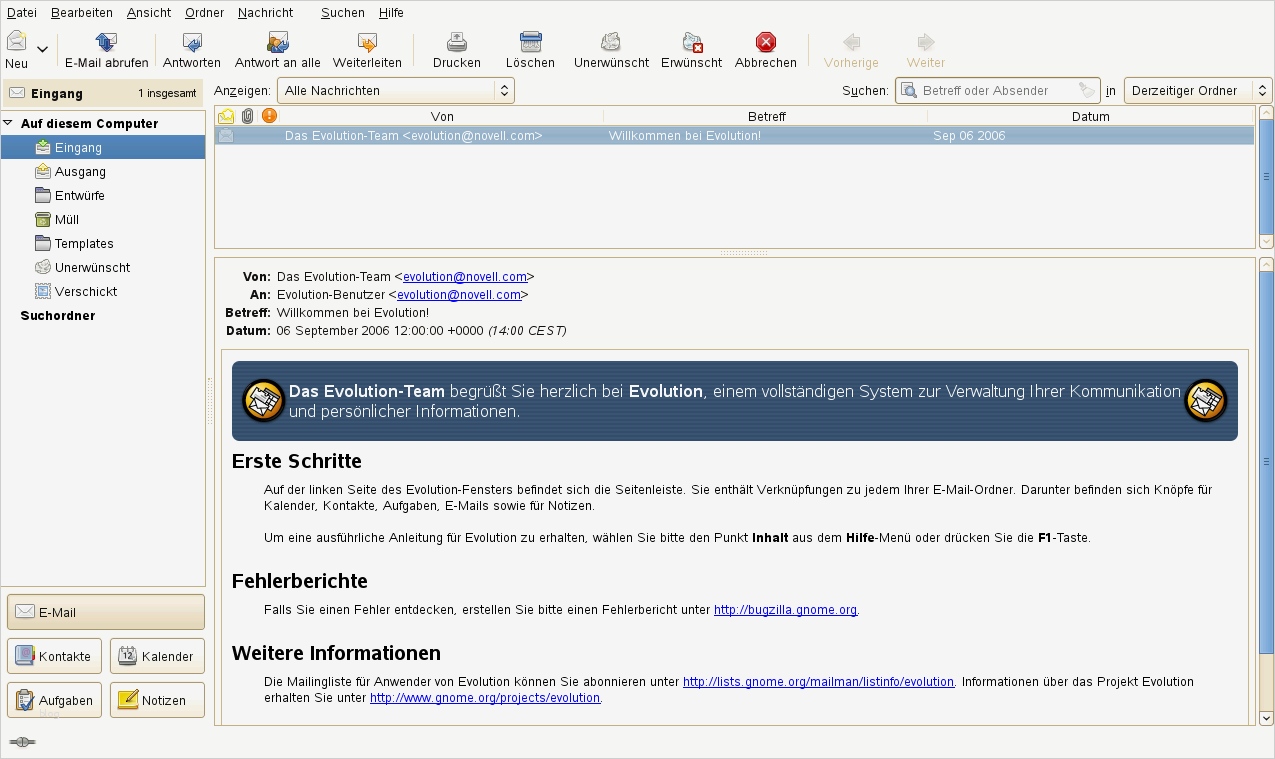Image resolution: width=1275 pixels, height=759 pixels.
Task: Click the Eingang folder title header
Action: pyautogui.click(x=103, y=93)
